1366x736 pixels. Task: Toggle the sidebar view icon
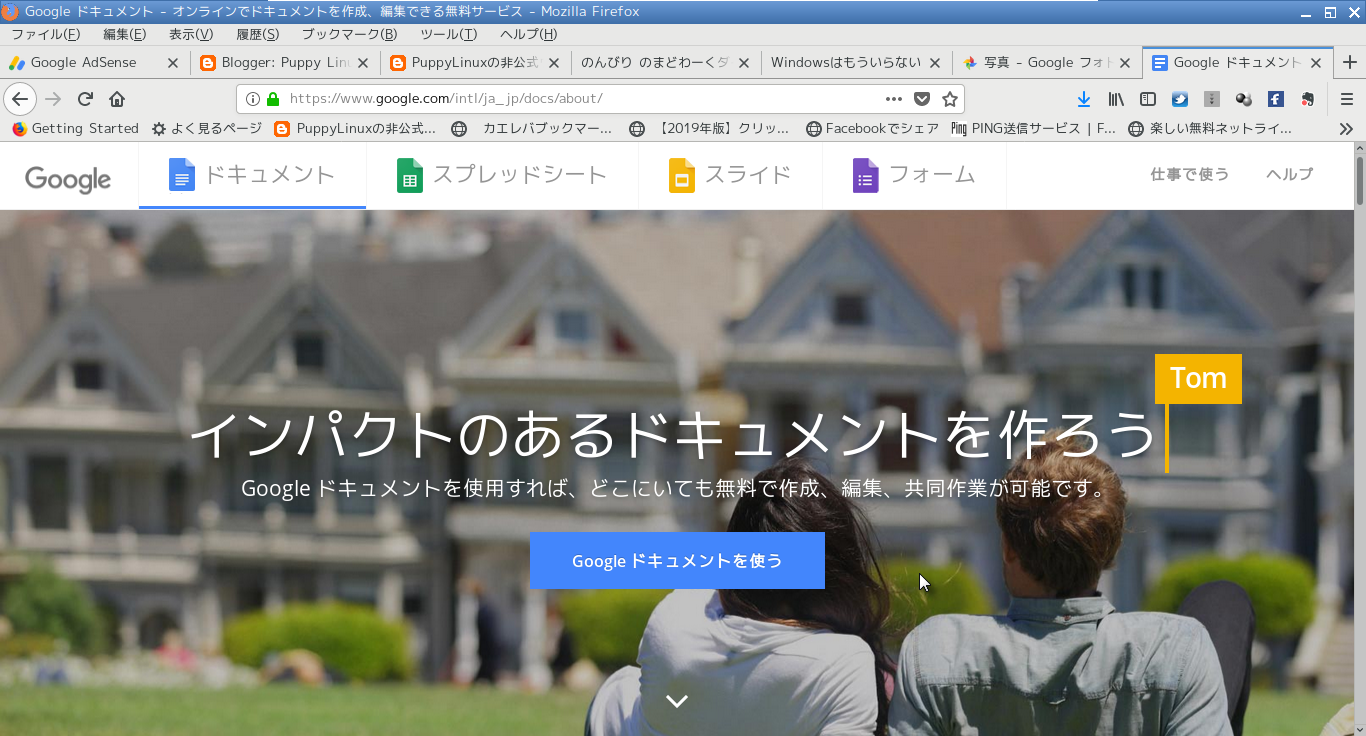coord(1148,99)
